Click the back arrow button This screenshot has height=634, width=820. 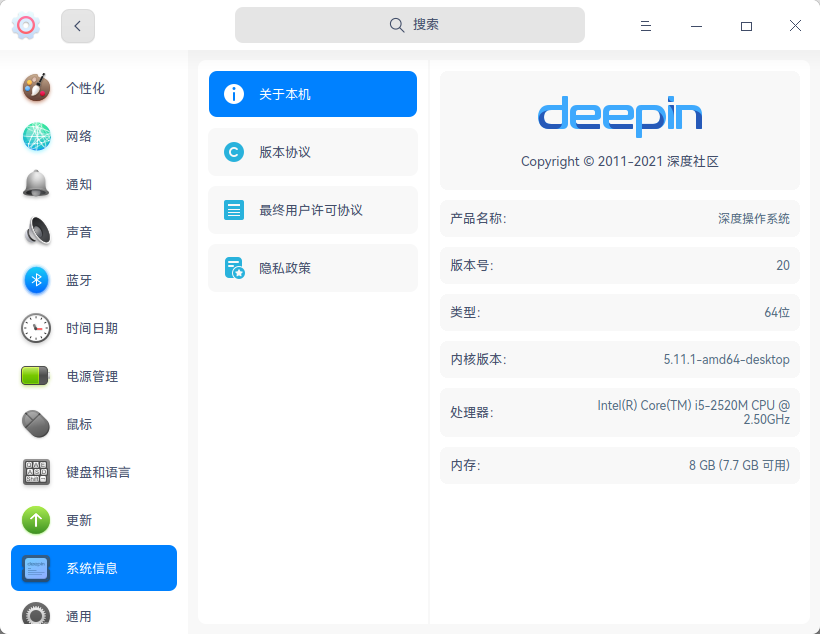pos(78,26)
